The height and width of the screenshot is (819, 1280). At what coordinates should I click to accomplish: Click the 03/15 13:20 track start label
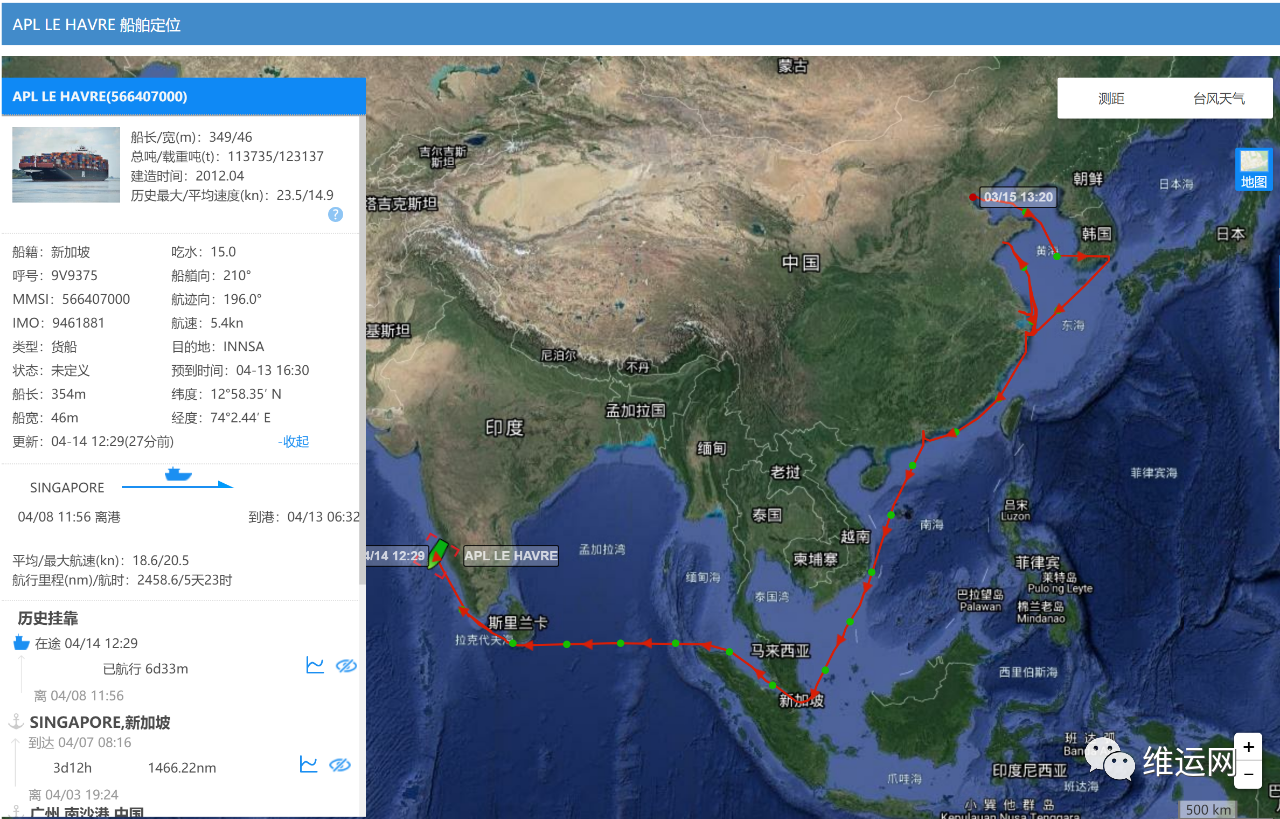(x=1018, y=197)
